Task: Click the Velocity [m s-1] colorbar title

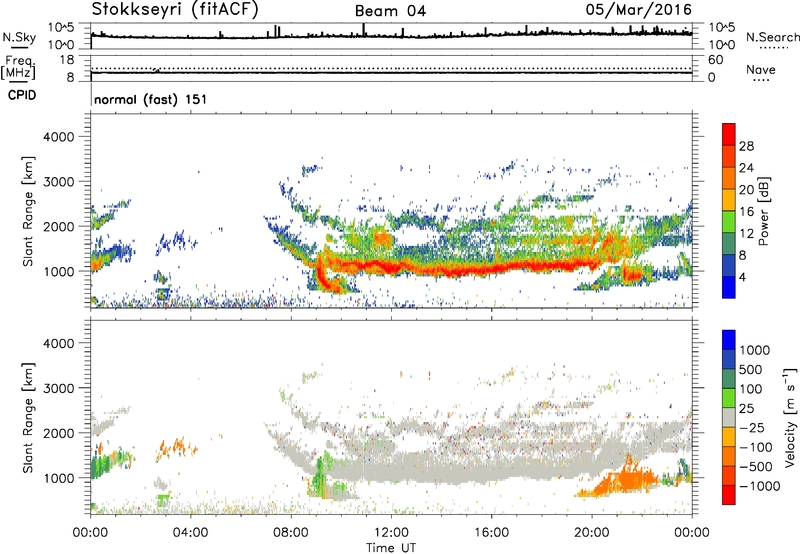Action: click(790, 417)
